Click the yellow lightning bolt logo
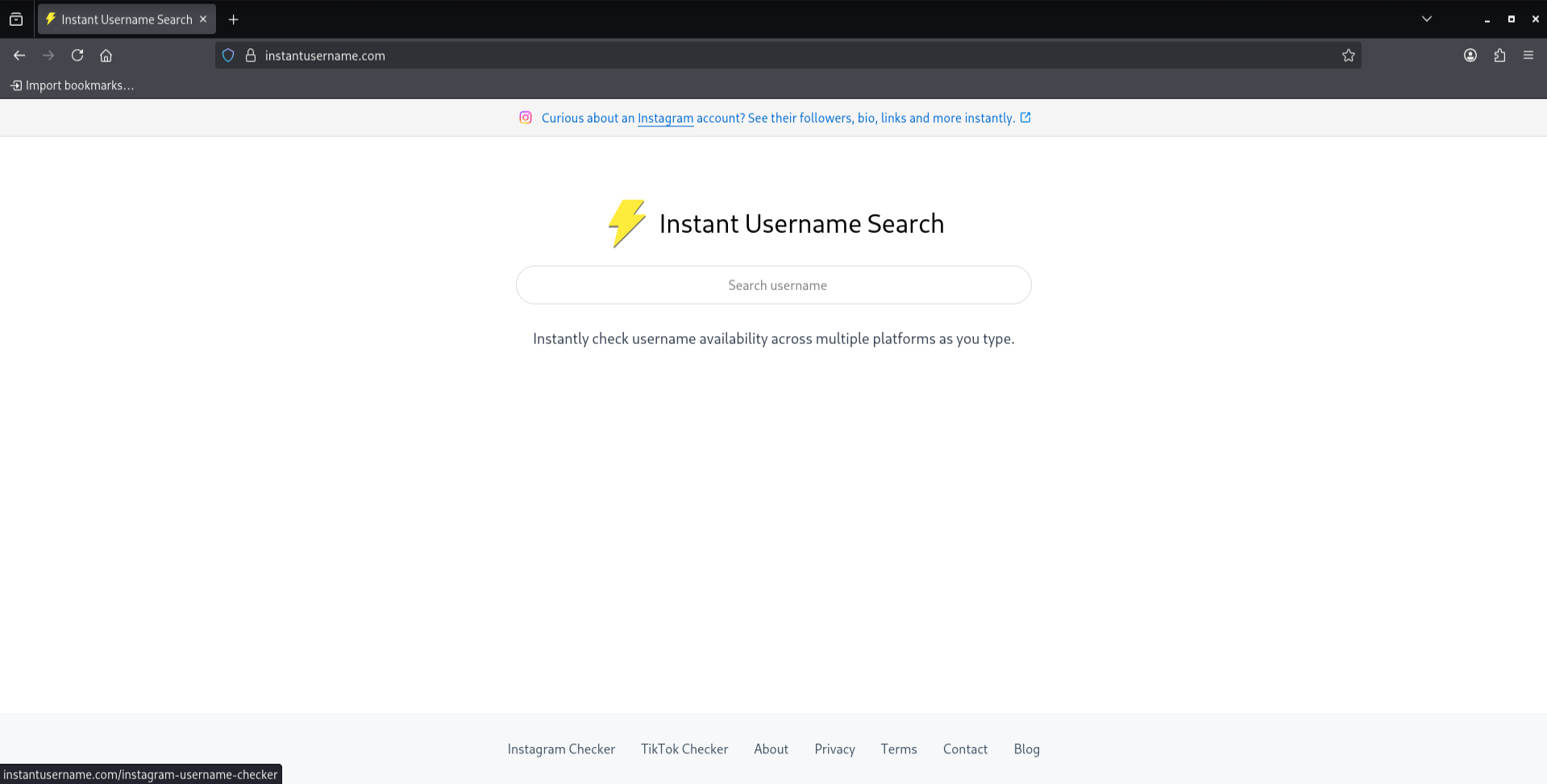1547x784 pixels. click(627, 223)
